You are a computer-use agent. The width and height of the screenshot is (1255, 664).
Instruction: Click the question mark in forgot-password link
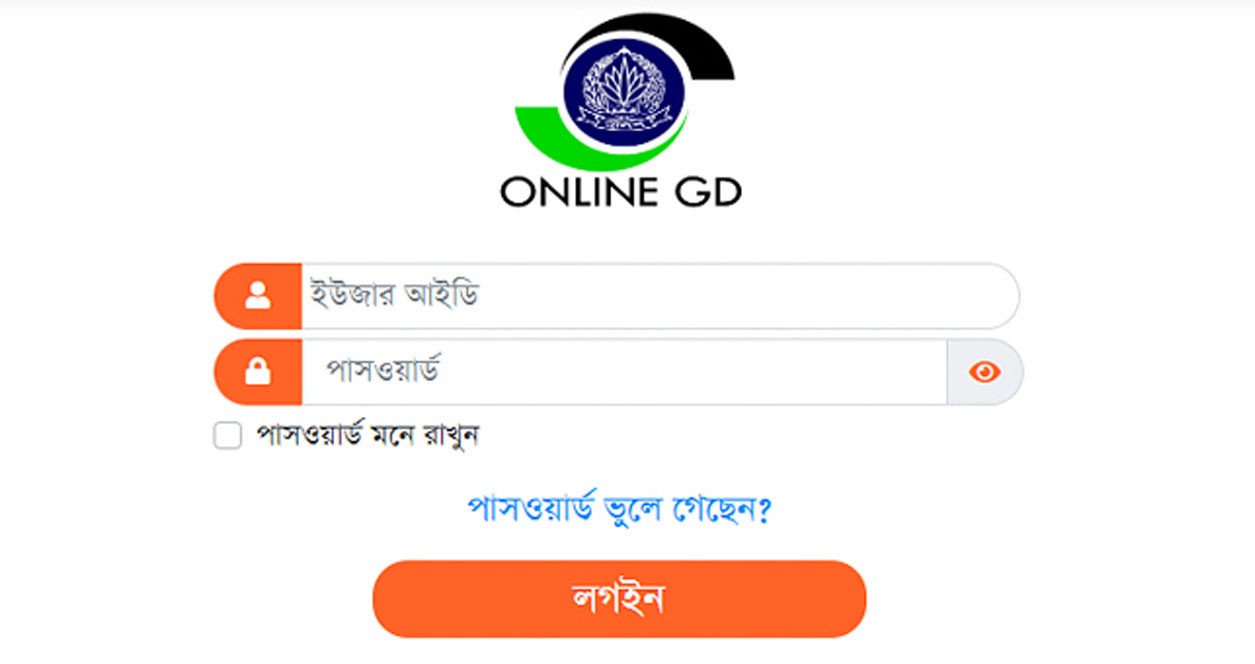click(765, 511)
